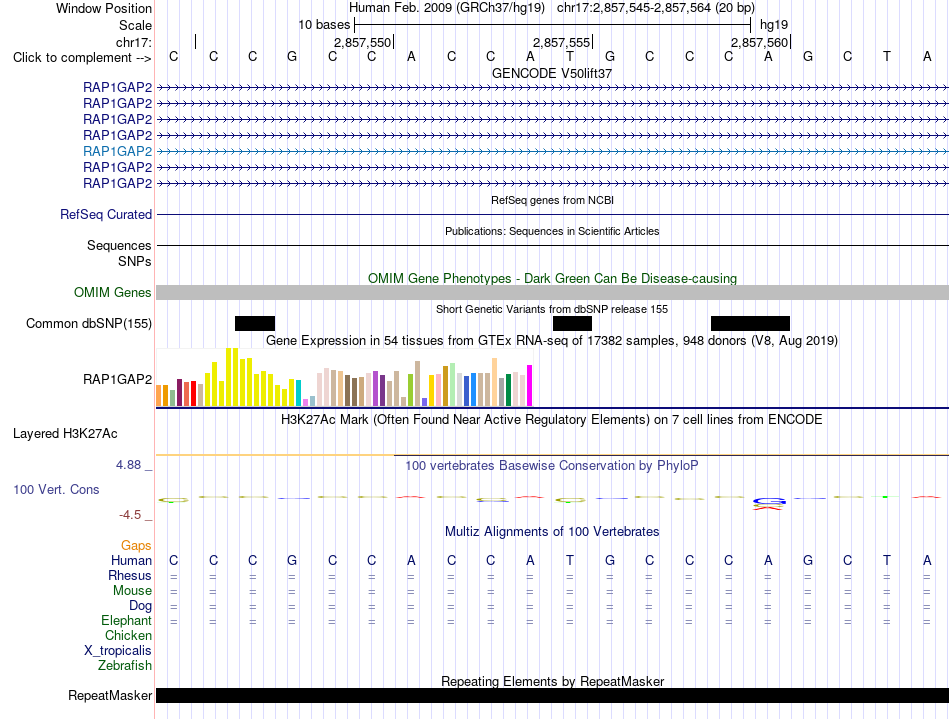The image size is (950, 719).
Task: Open Multiz Alignments of 100 Vertebrates title
Action: point(552,532)
